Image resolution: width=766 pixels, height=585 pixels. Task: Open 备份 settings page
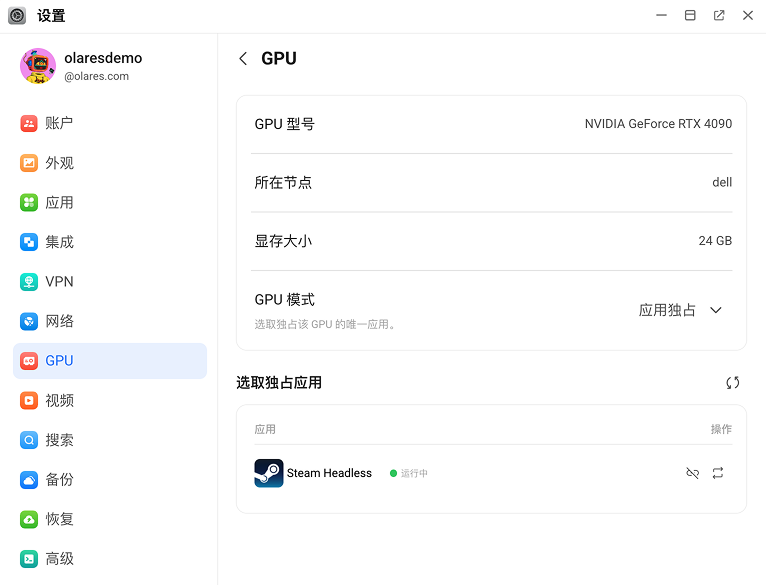coord(110,479)
